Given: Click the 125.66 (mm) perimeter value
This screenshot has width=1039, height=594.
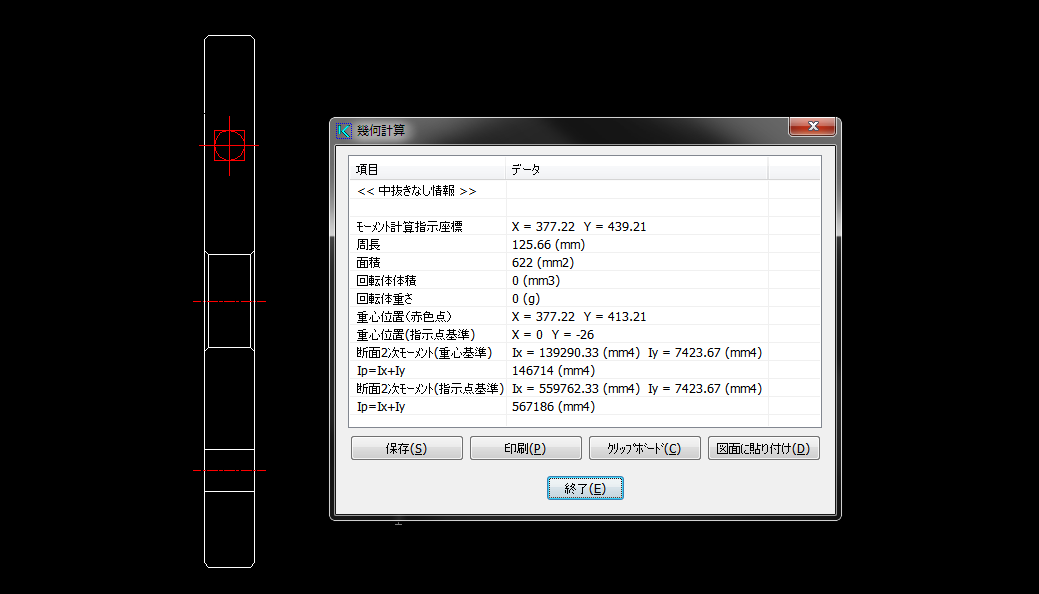Looking at the screenshot, I should point(548,245).
